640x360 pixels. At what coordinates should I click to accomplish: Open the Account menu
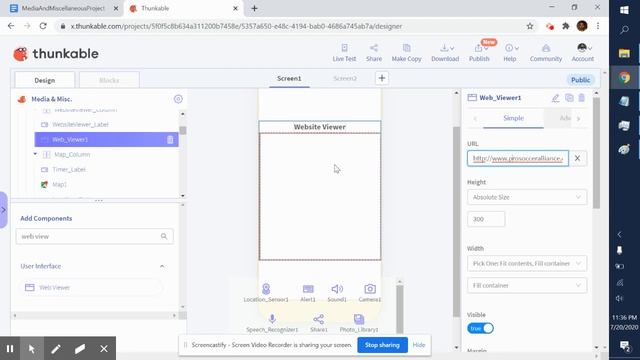tap(582, 53)
